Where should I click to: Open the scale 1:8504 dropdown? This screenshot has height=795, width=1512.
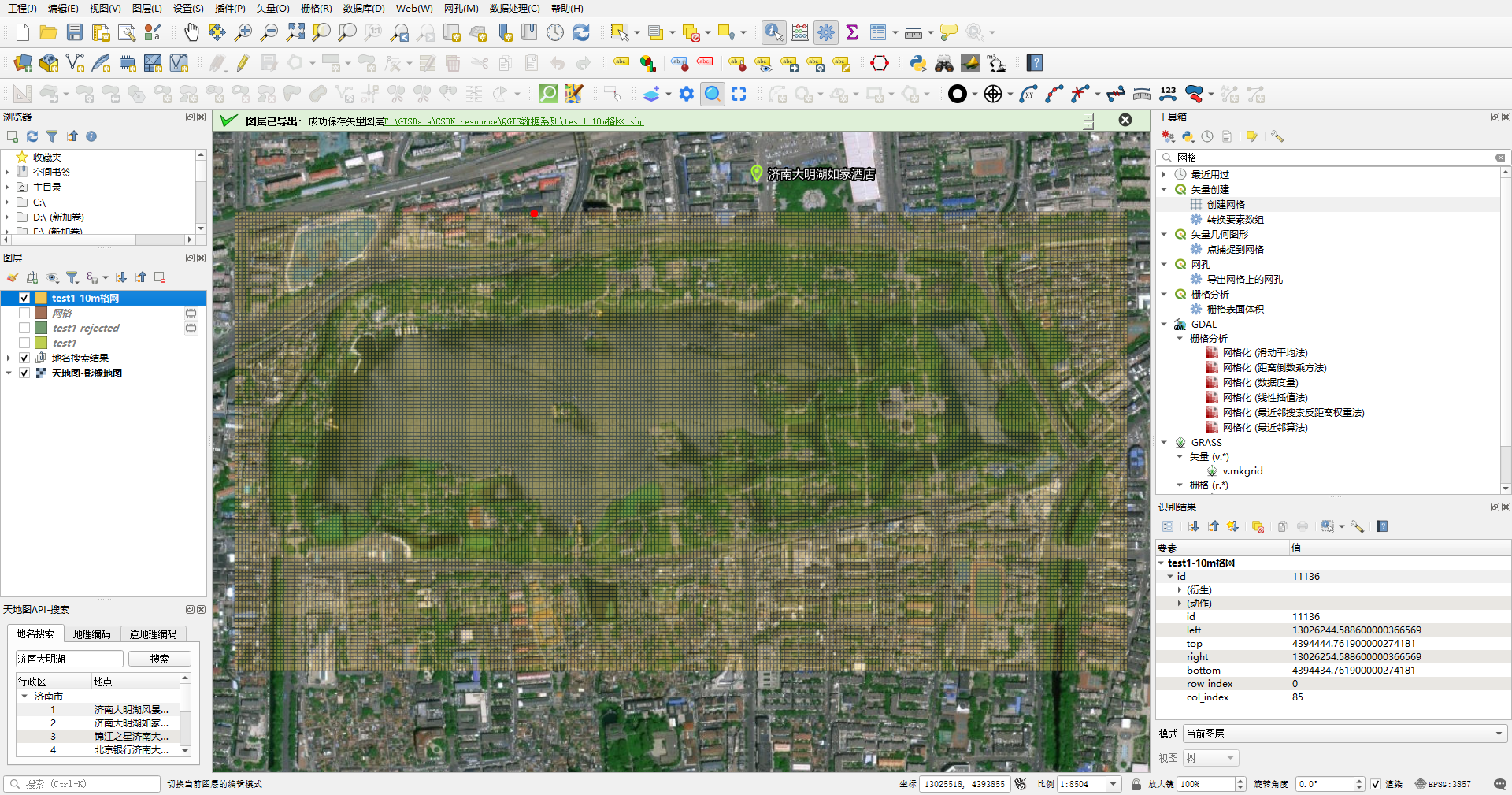(x=1114, y=784)
